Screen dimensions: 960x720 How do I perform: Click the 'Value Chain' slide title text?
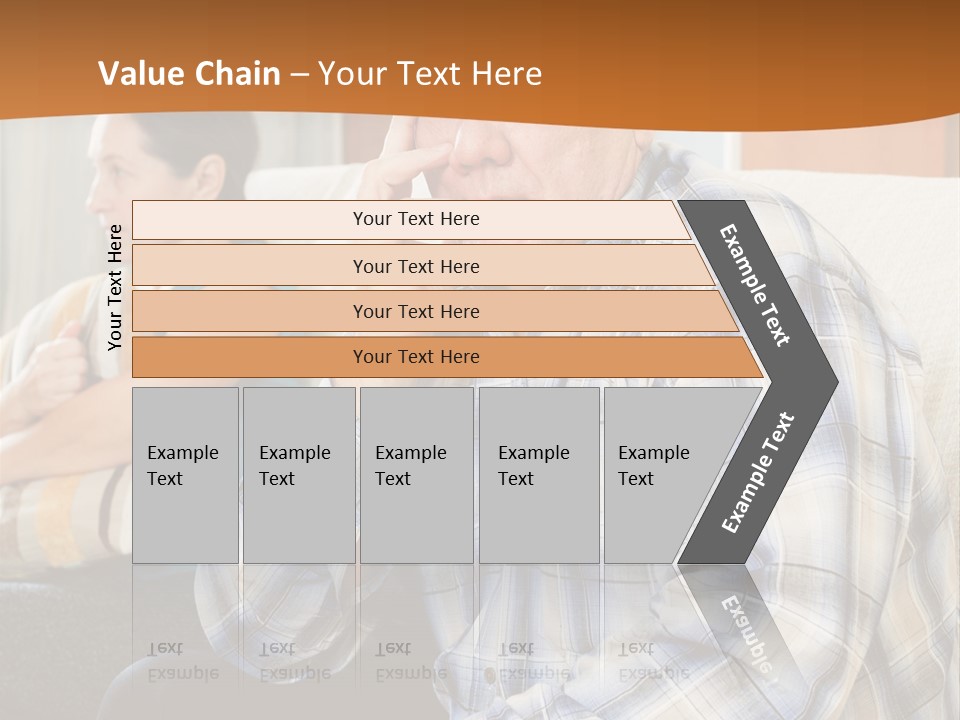pyautogui.click(x=189, y=74)
